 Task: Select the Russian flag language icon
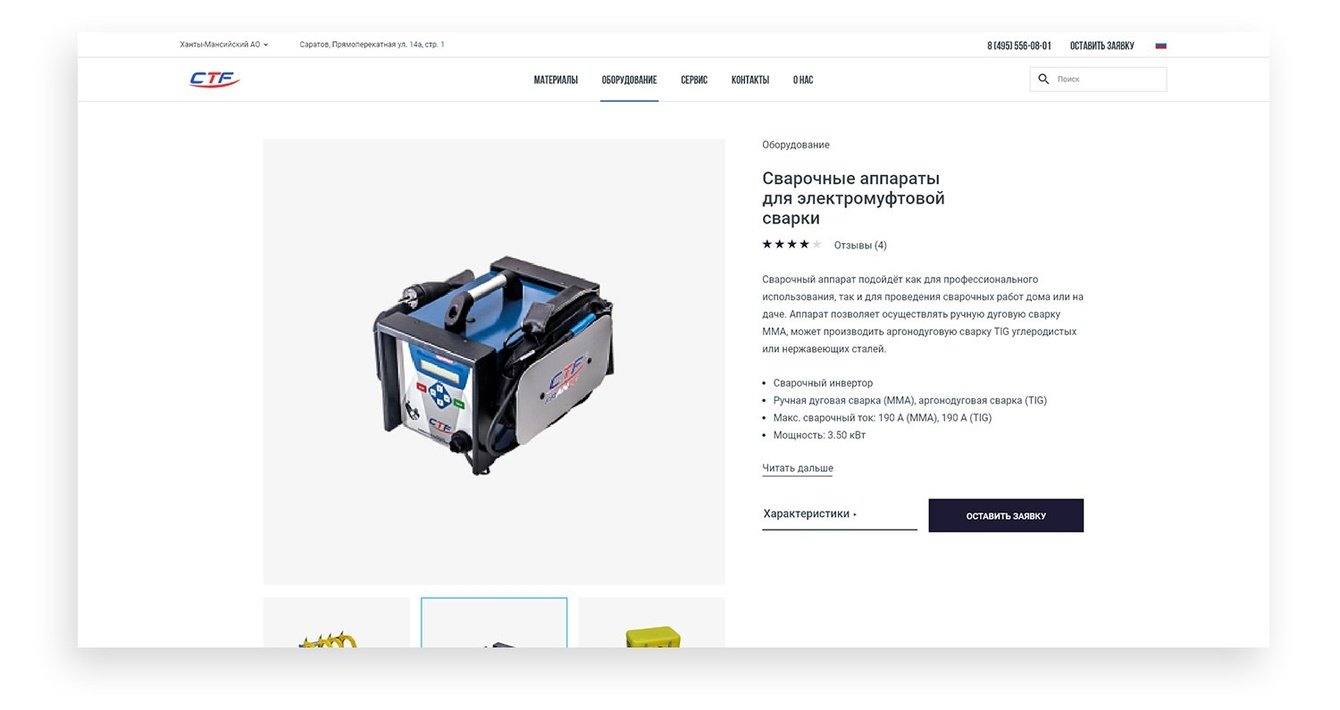pos(1161,45)
